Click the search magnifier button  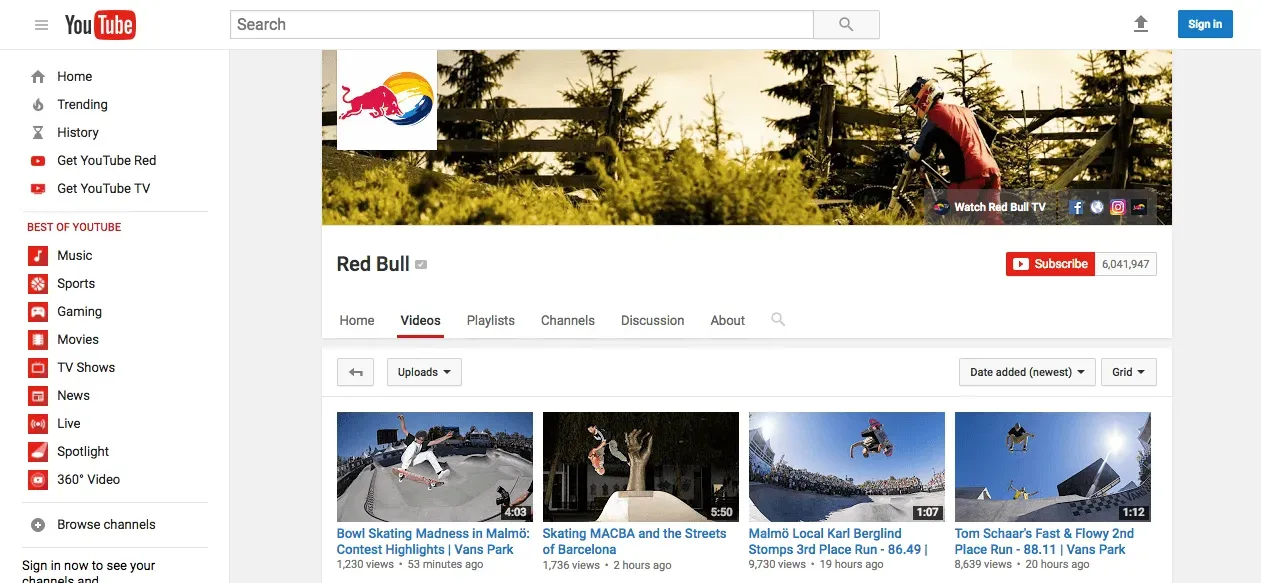point(845,24)
